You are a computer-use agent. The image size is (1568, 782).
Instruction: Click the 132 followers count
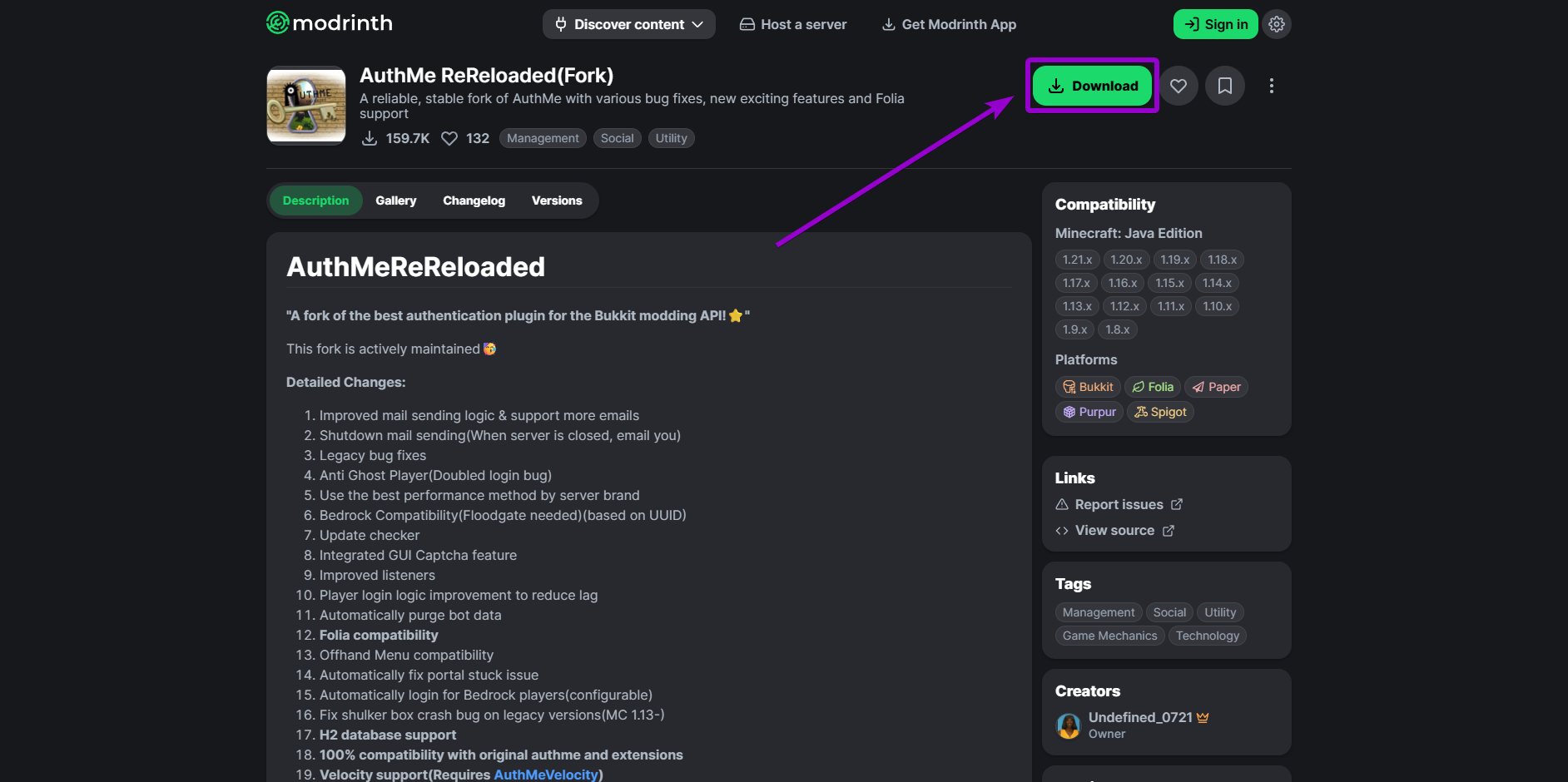click(x=465, y=138)
